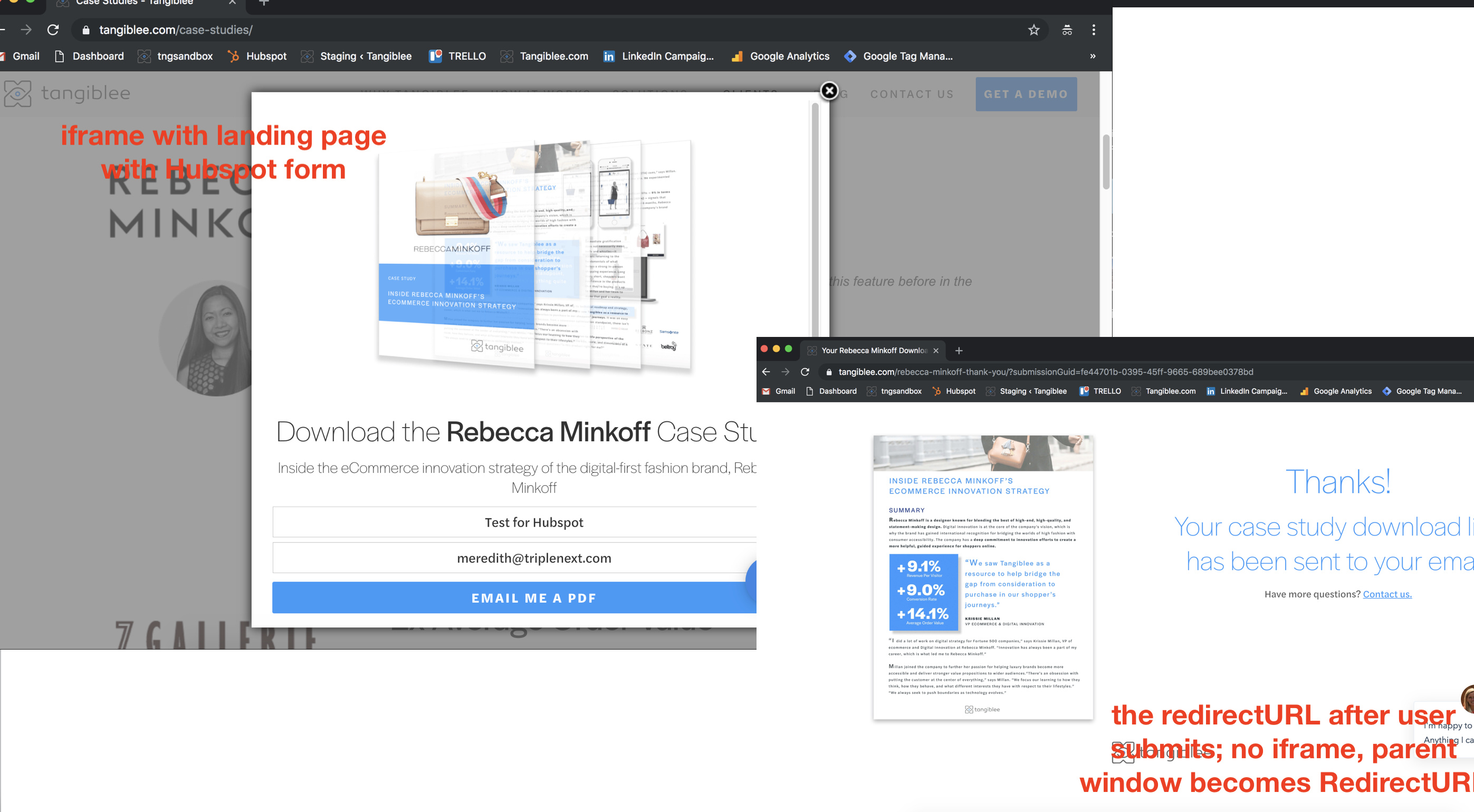Viewport: 1474px width, 812px height.
Task: Click the EMAIL ME A PDF button
Action: click(x=533, y=597)
